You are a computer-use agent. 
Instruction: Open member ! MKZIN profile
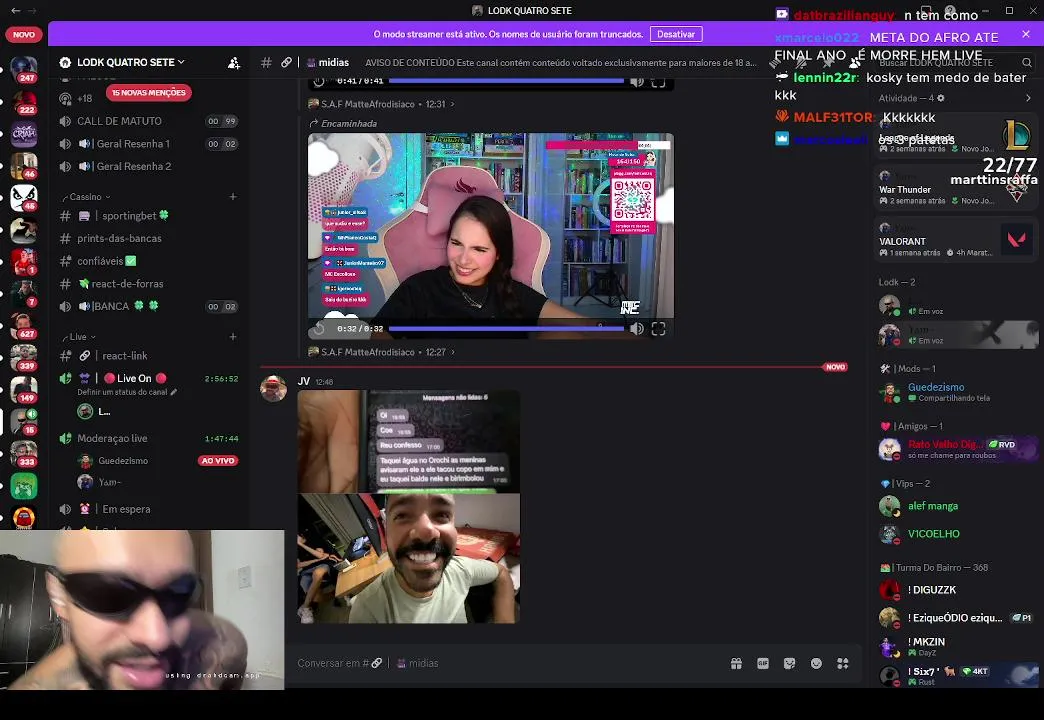pos(955,646)
